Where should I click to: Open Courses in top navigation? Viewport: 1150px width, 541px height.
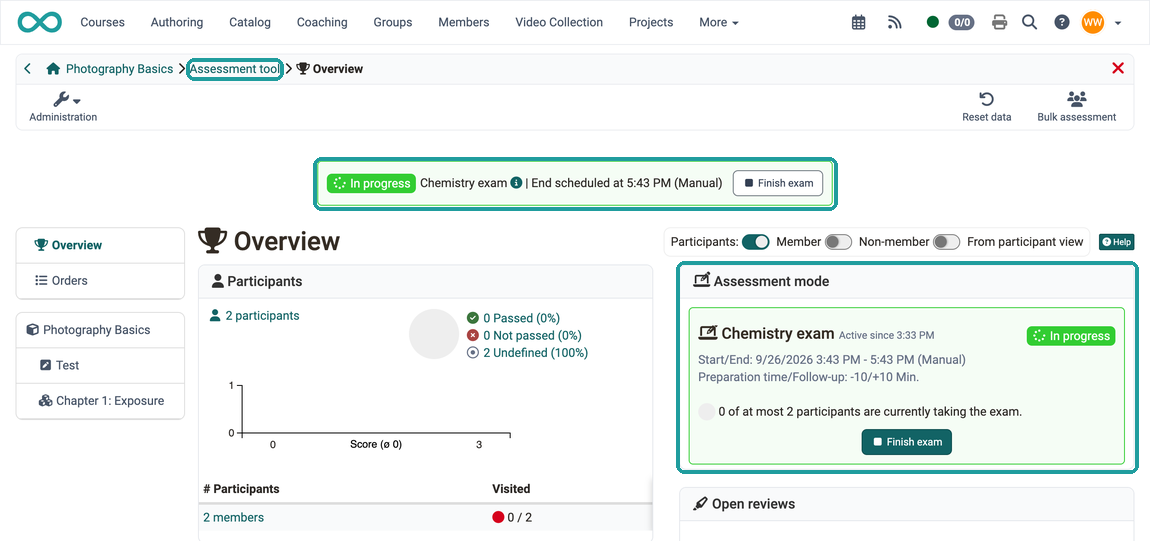[x=103, y=23]
